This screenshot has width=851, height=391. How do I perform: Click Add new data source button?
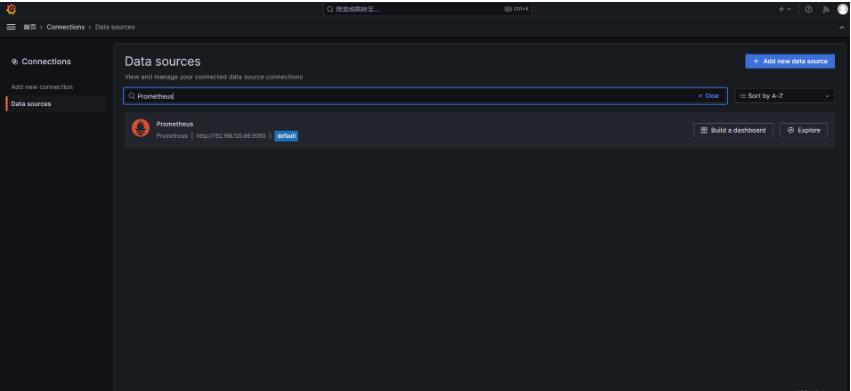(790, 61)
